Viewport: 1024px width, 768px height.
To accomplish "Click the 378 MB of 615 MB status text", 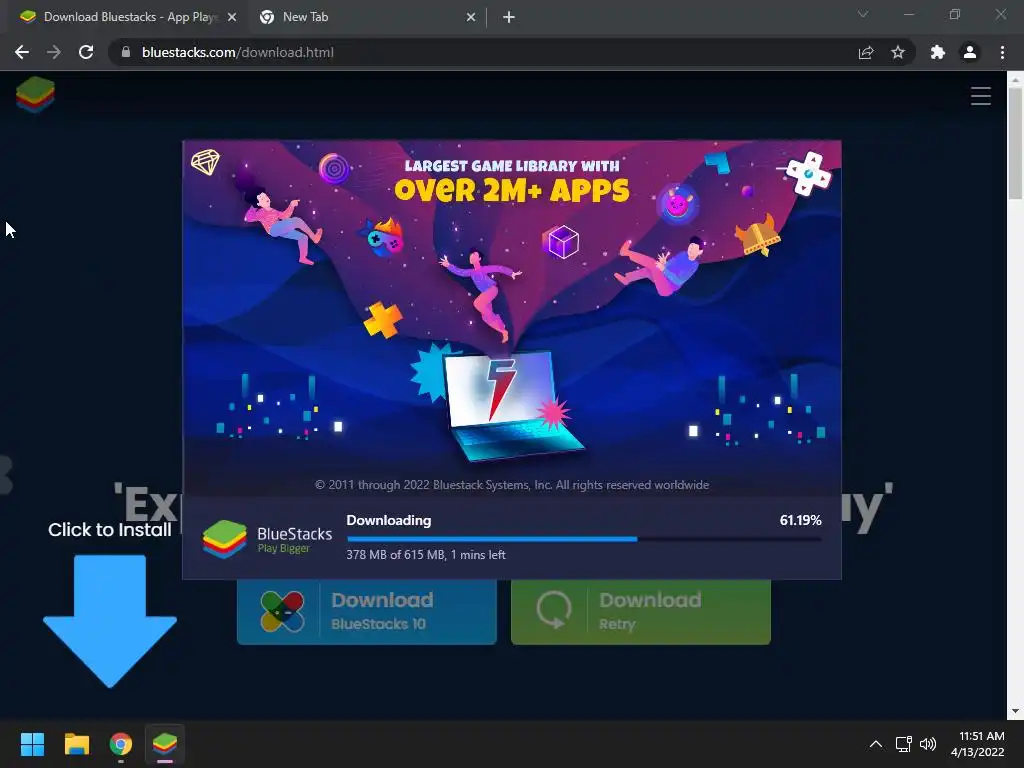I will (x=426, y=554).
